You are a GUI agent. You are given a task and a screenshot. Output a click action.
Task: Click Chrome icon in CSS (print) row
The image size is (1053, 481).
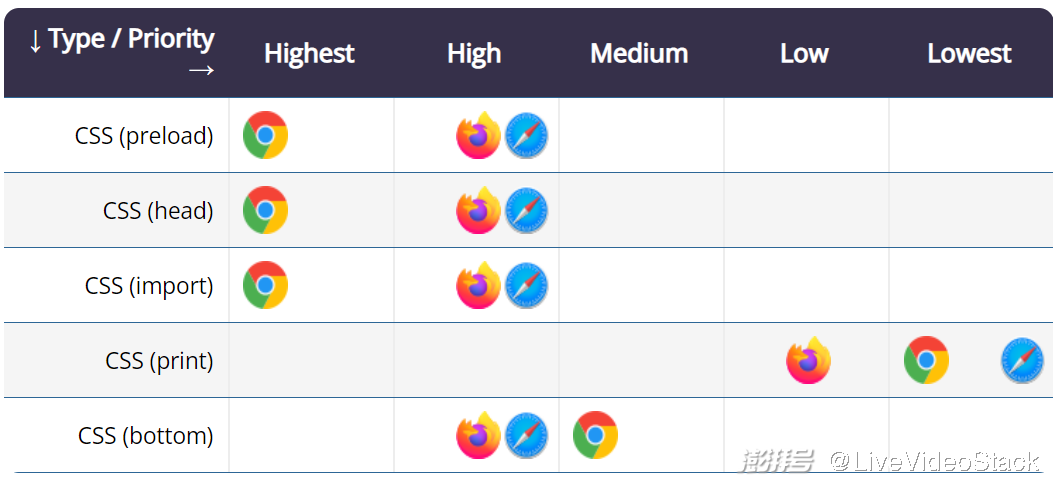[x=926, y=360]
